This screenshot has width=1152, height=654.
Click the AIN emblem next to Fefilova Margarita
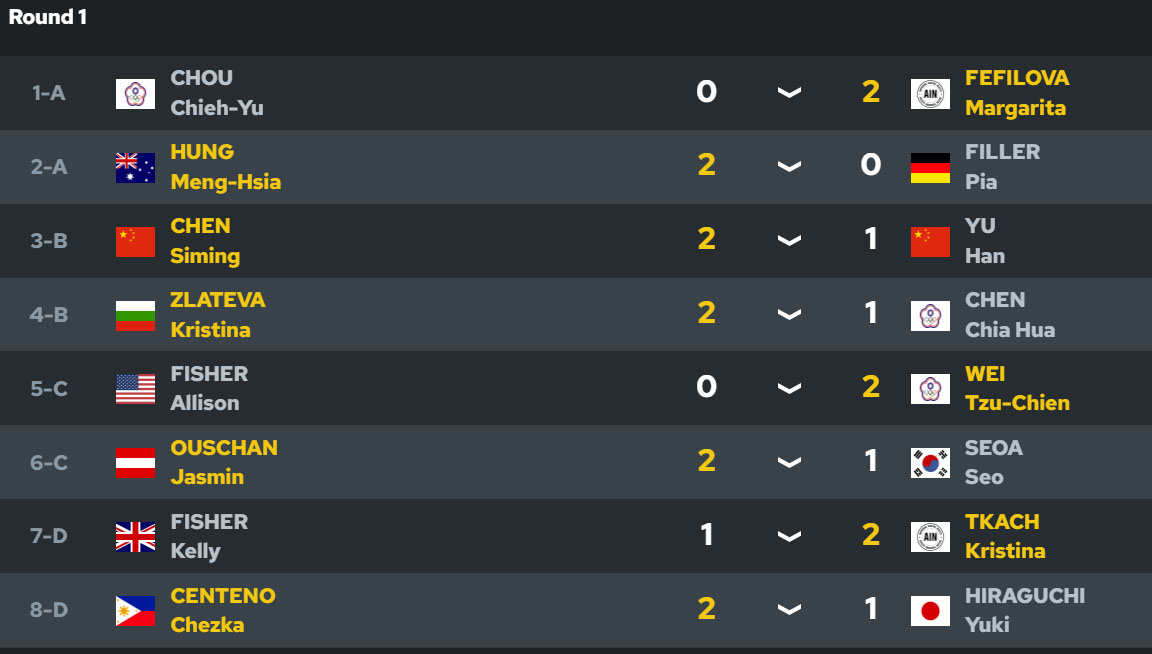tap(930, 94)
